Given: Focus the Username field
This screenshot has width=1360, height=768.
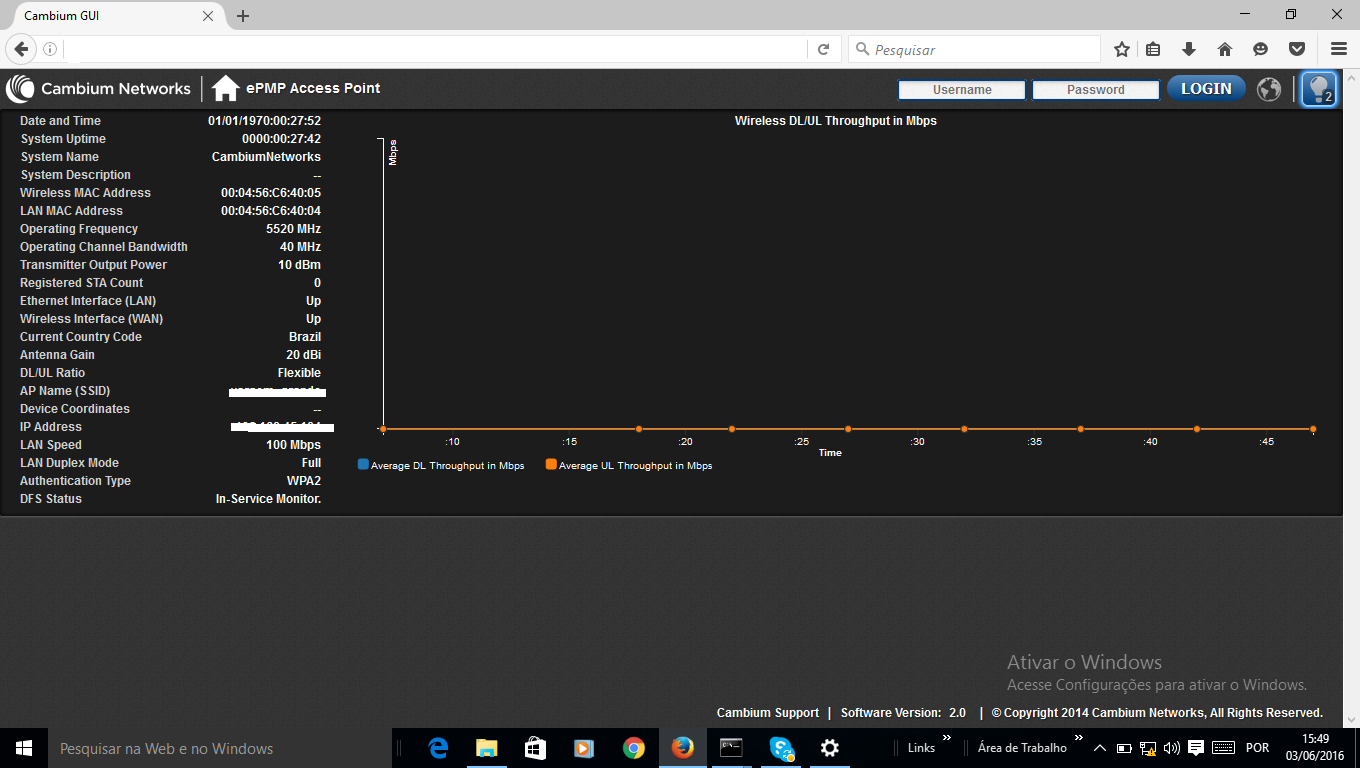Looking at the screenshot, I should 962,90.
